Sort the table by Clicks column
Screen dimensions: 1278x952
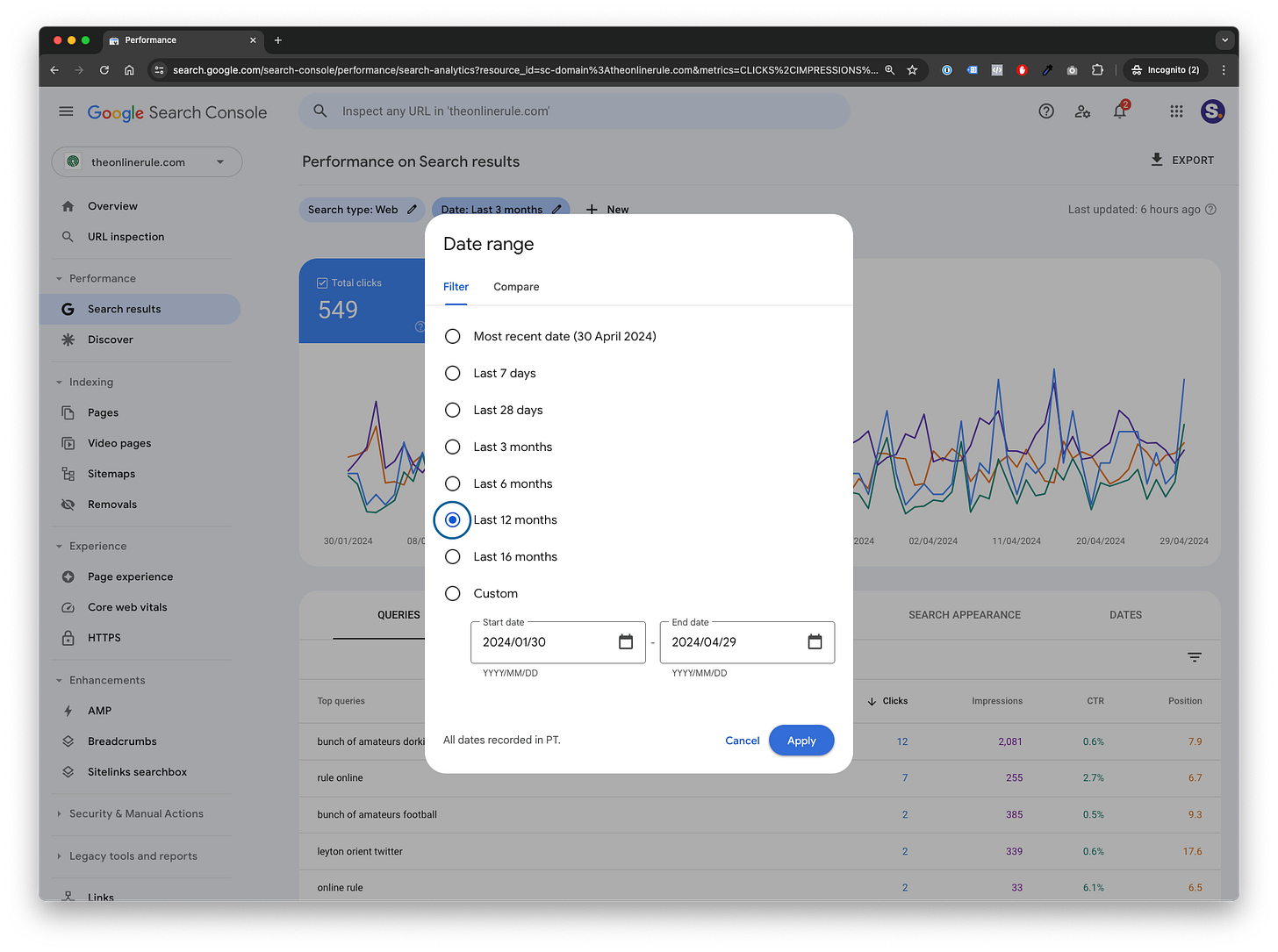tap(887, 701)
